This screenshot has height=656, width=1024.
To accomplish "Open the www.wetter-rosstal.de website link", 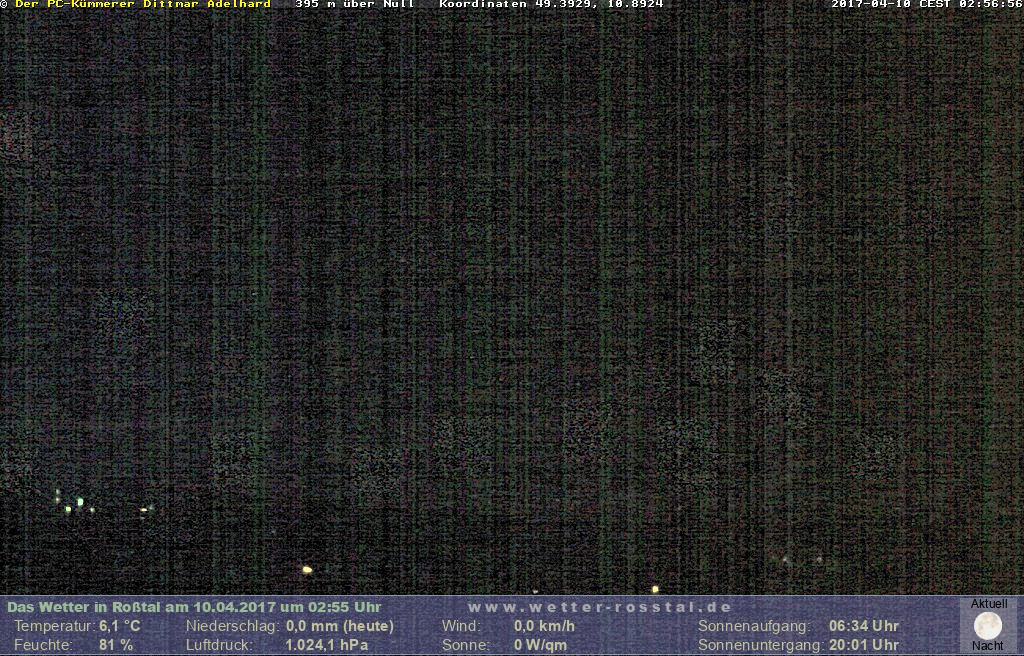I will [x=600, y=607].
